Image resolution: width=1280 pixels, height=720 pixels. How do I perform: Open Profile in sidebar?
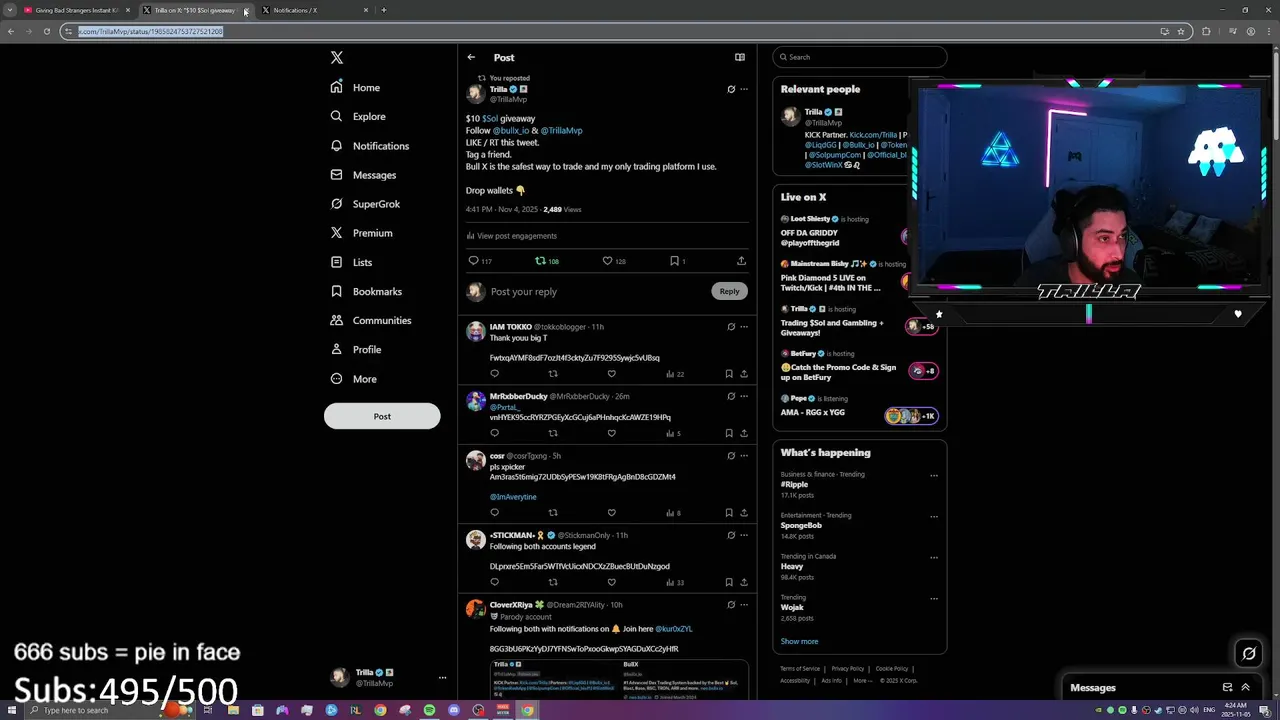click(x=355, y=349)
